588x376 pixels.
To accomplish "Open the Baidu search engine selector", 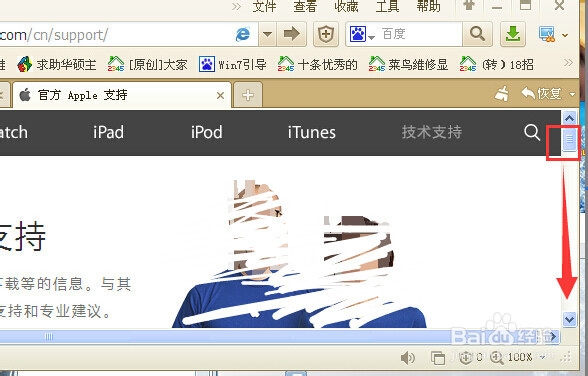I will tap(362, 34).
